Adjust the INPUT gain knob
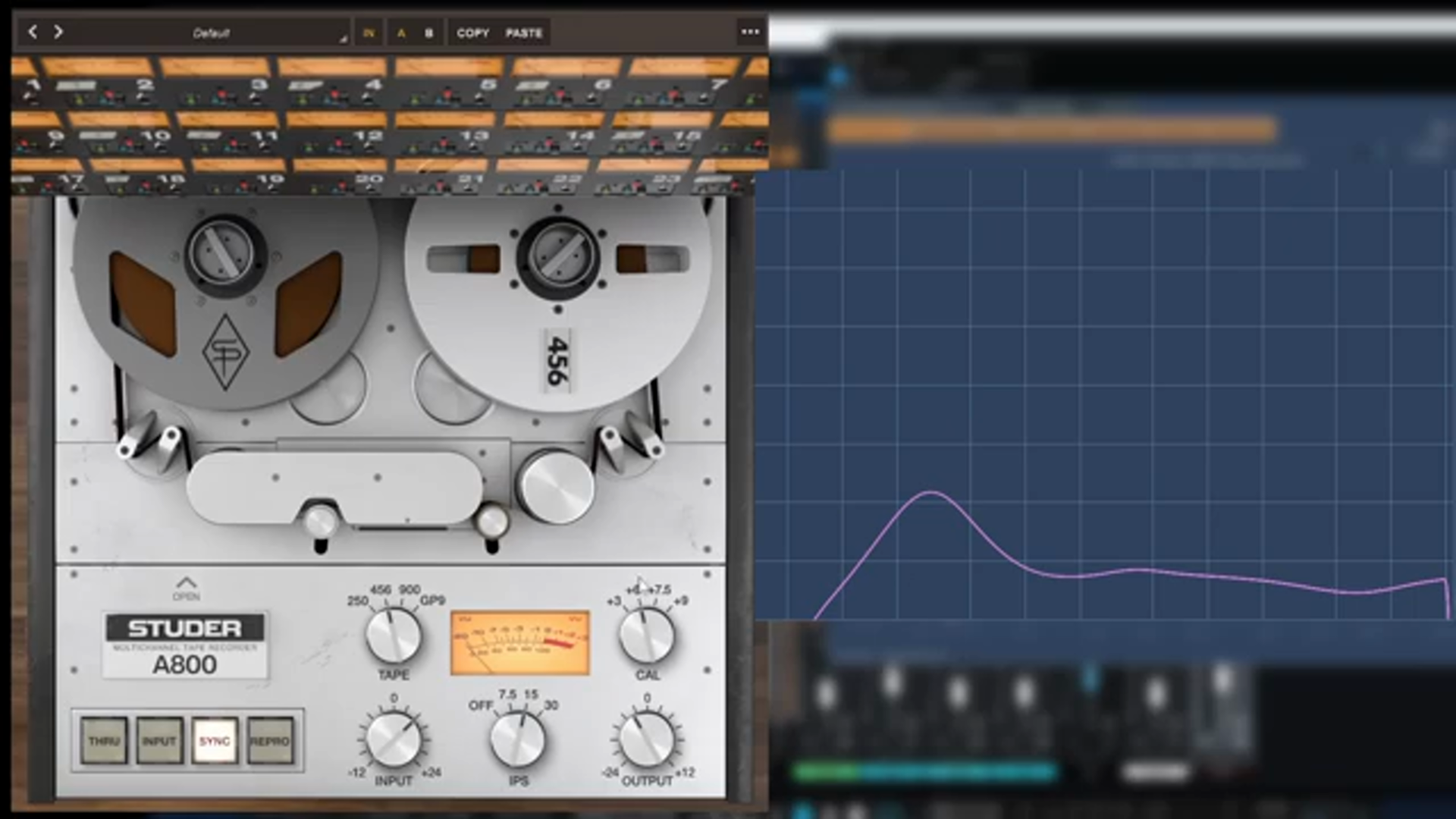Viewport: 1456px width, 819px height. pos(394,739)
